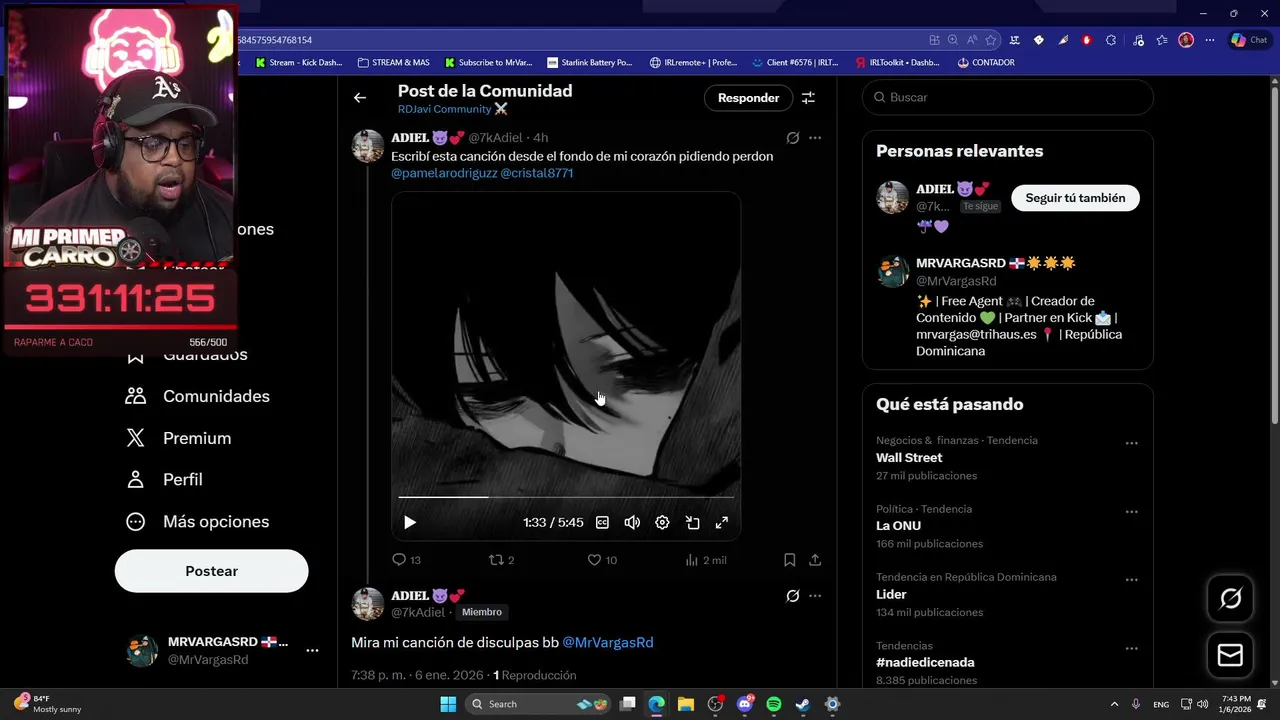Image resolution: width=1280 pixels, height=720 pixels.
Task: Open the floating Messages envelope button
Action: 1230,655
